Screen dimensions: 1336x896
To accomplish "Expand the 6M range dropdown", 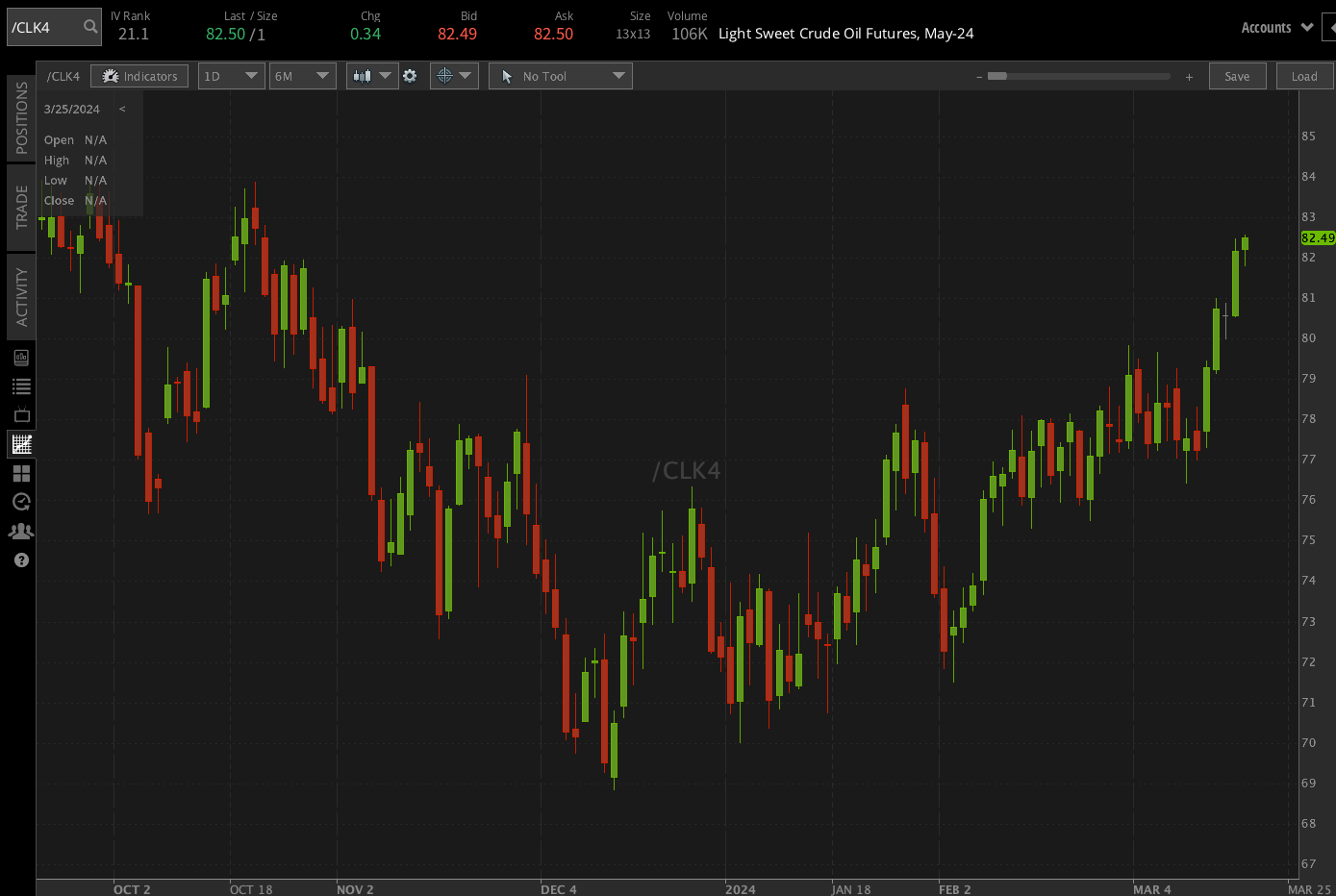I will [302, 75].
